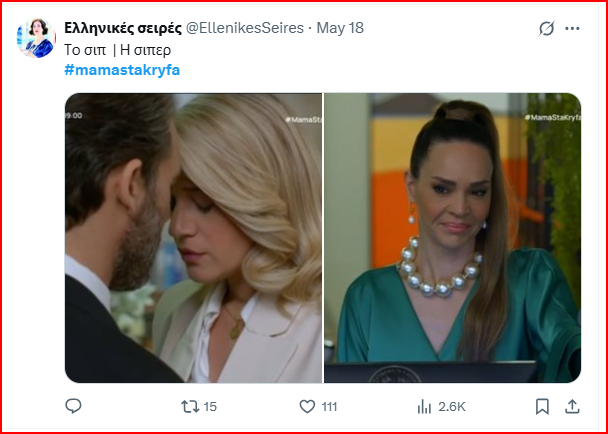This screenshot has width=608, height=434.
Task: Click the Grok circle icon beside the date
Action: (546, 29)
